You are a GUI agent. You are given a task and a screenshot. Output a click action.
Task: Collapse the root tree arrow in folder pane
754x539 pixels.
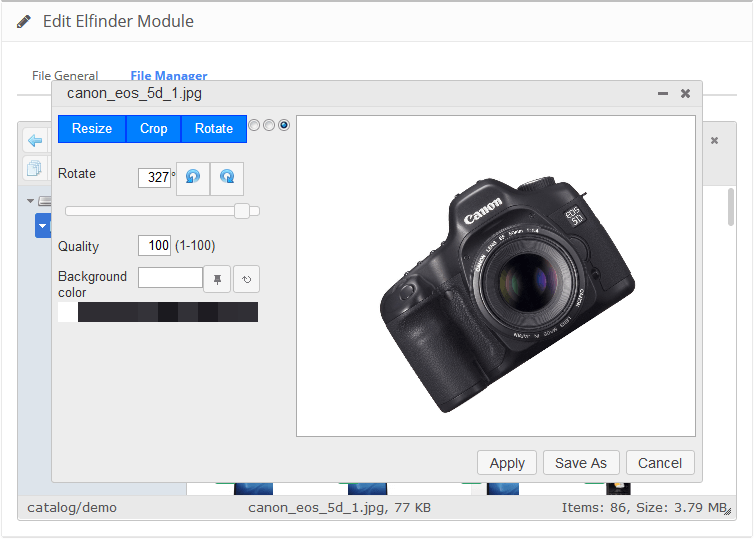coord(30,201)
